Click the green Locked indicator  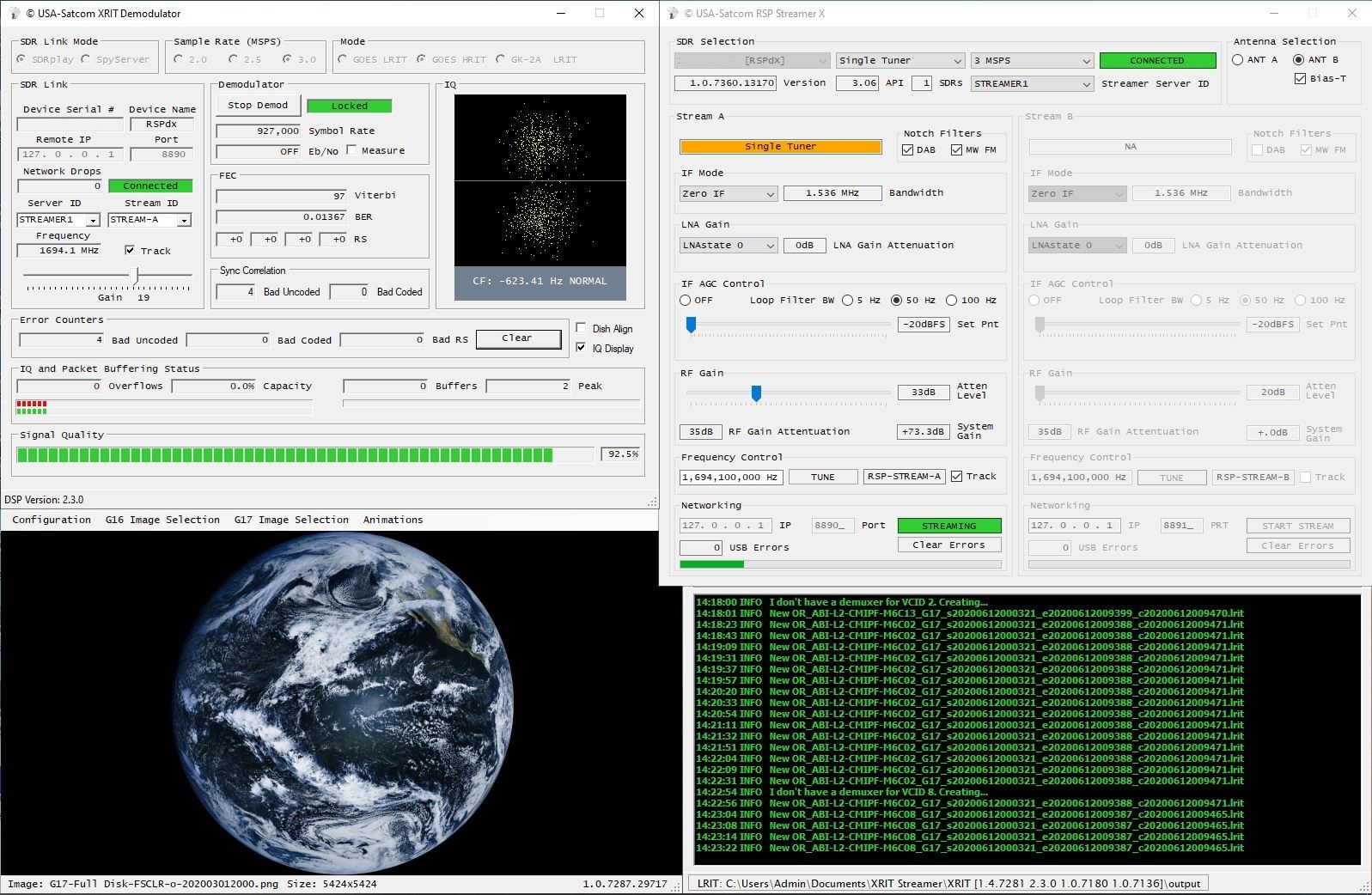coord(349,106)
